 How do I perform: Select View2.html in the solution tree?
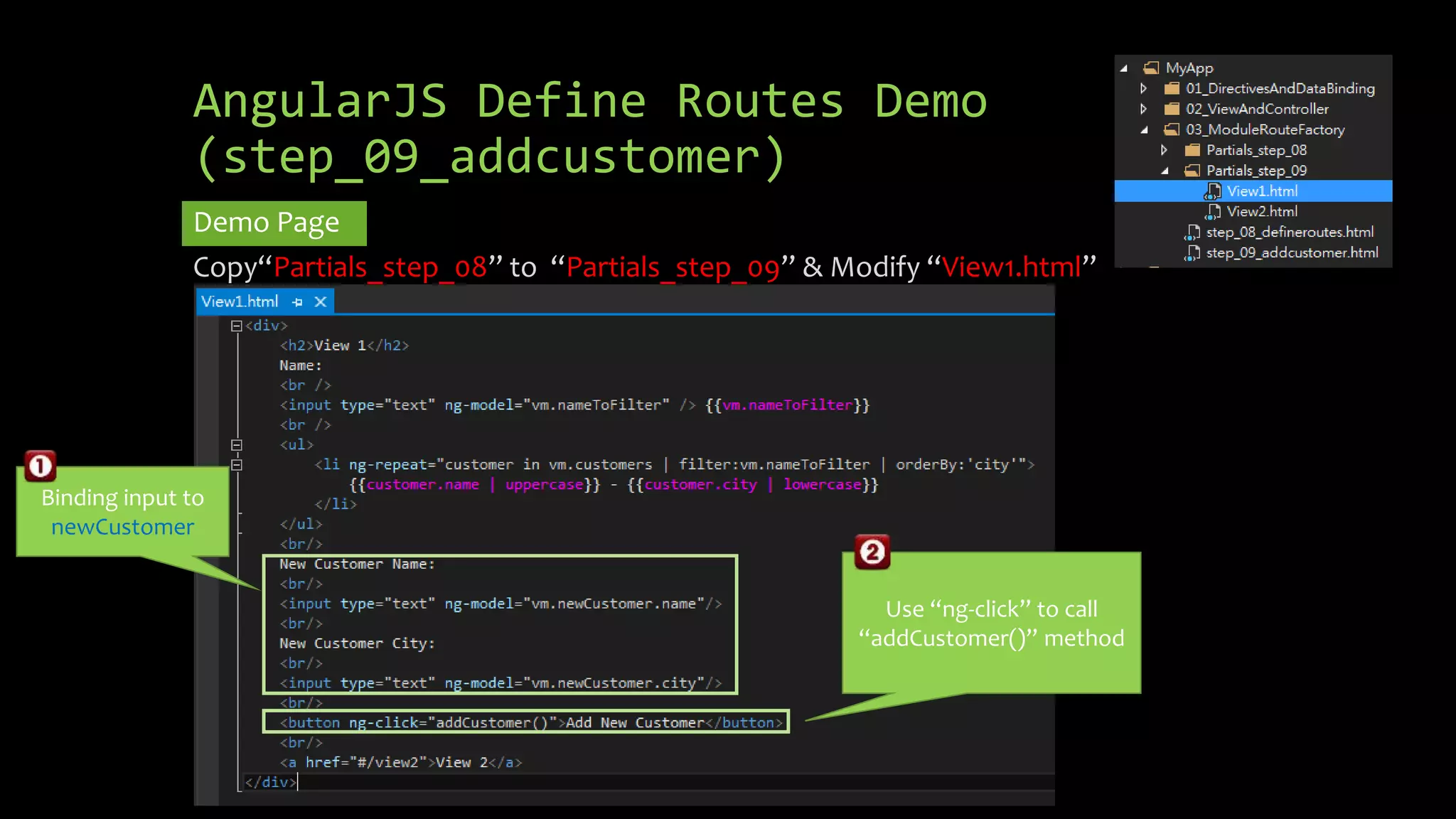coord(1262,212)
